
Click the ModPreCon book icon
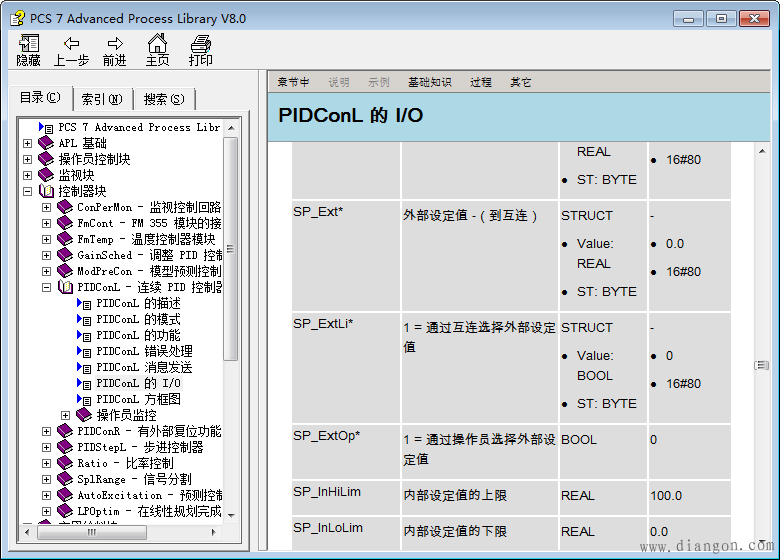(65, 271)
